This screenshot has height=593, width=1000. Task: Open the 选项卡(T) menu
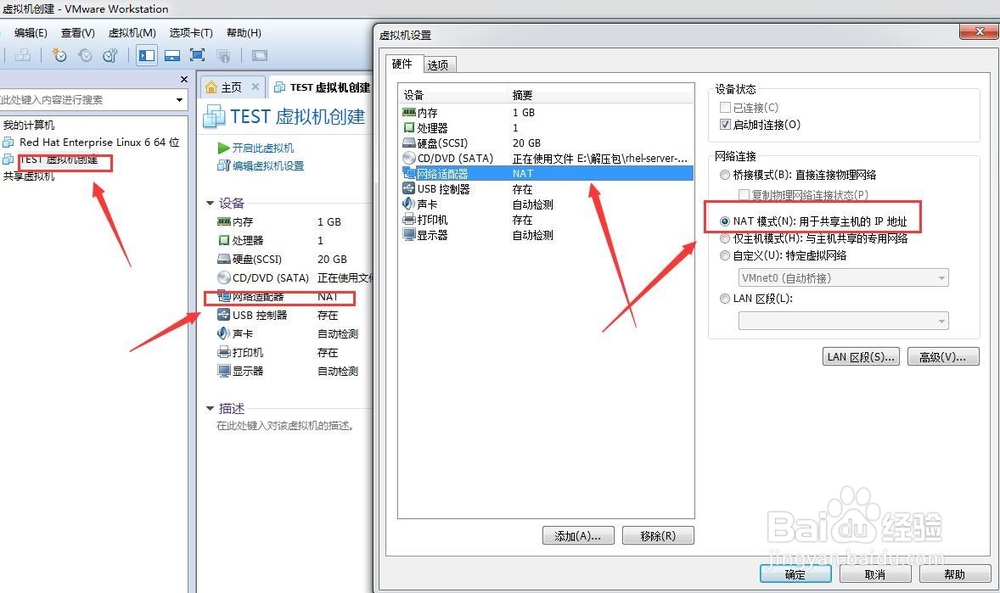pyautogui.click(x=191, y=33)
